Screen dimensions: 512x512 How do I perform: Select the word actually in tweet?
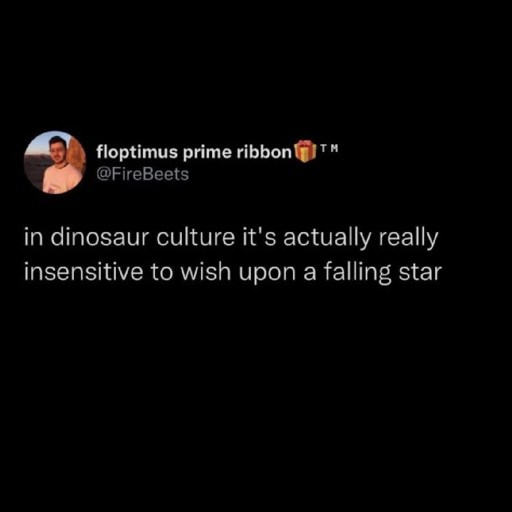pyautogui.click(x=327, y=239)
